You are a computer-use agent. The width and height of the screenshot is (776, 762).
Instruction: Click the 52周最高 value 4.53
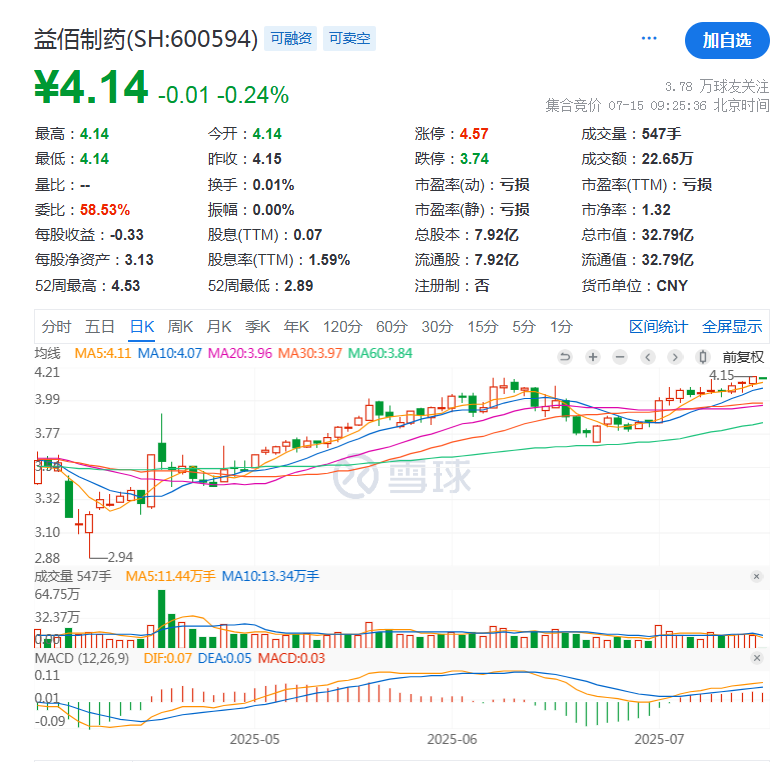pos(126,286)
